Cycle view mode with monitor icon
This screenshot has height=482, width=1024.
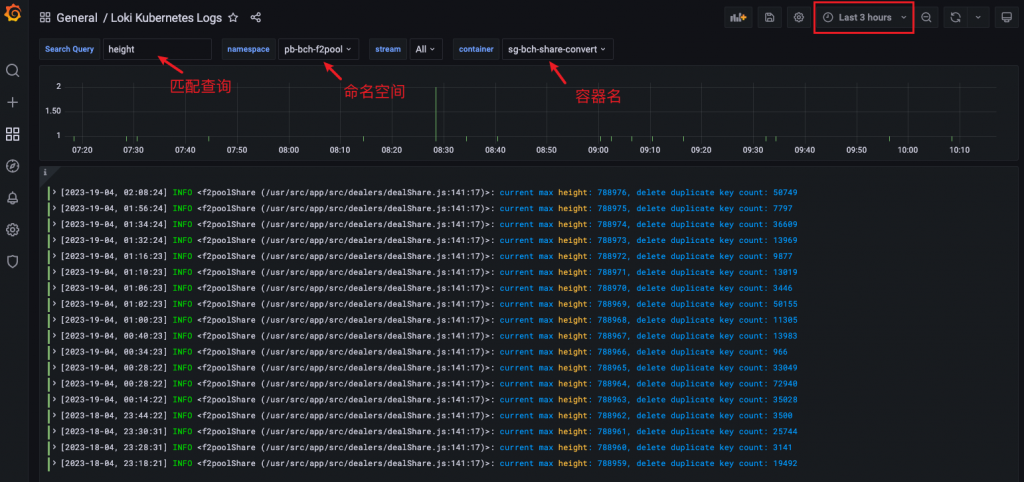(x=1006, y=18)
